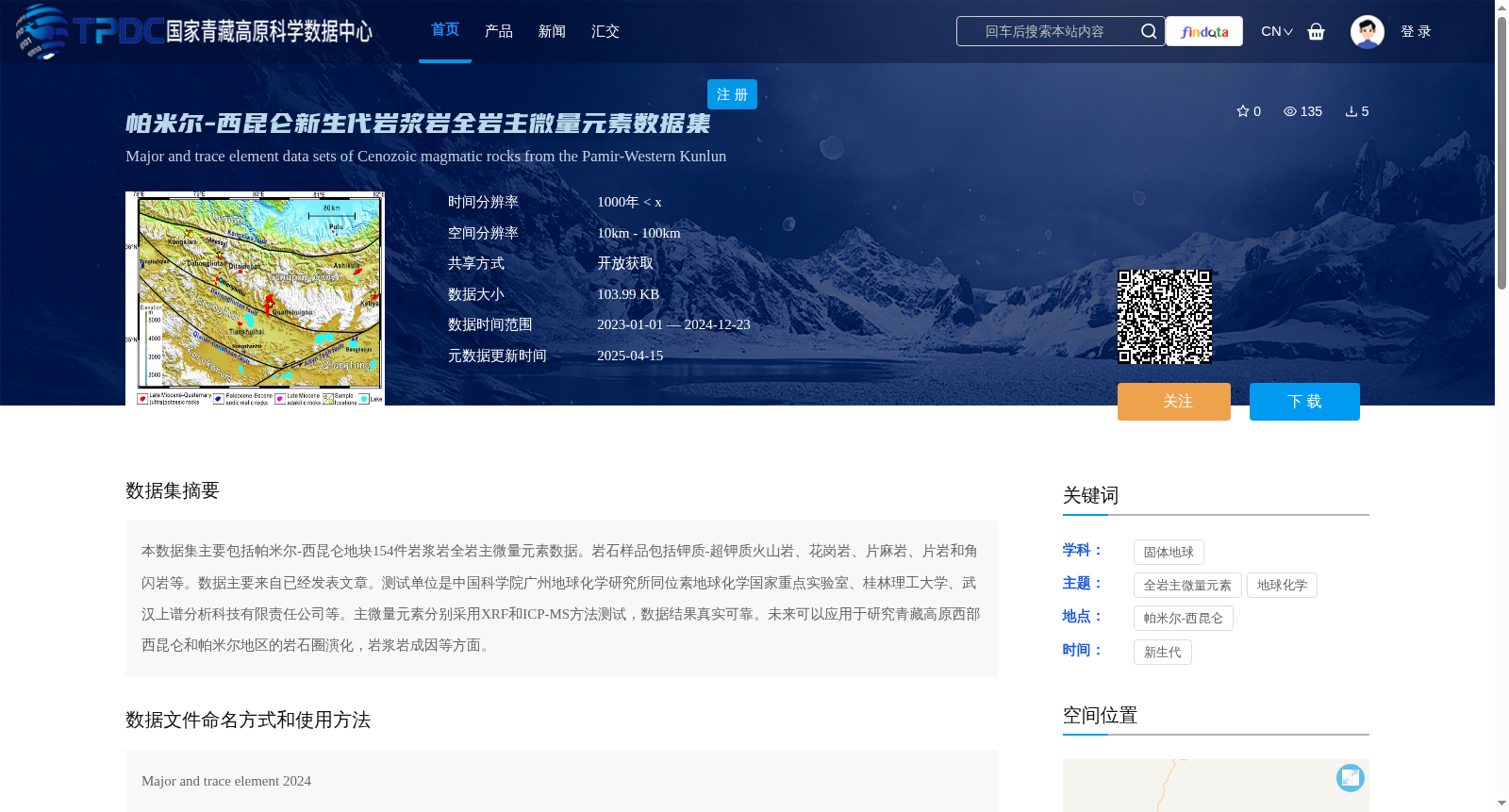Click the 帕米尔-西昆仑 location tag
Viewport: 1509px width, 812px height.
click(1183, 618)
